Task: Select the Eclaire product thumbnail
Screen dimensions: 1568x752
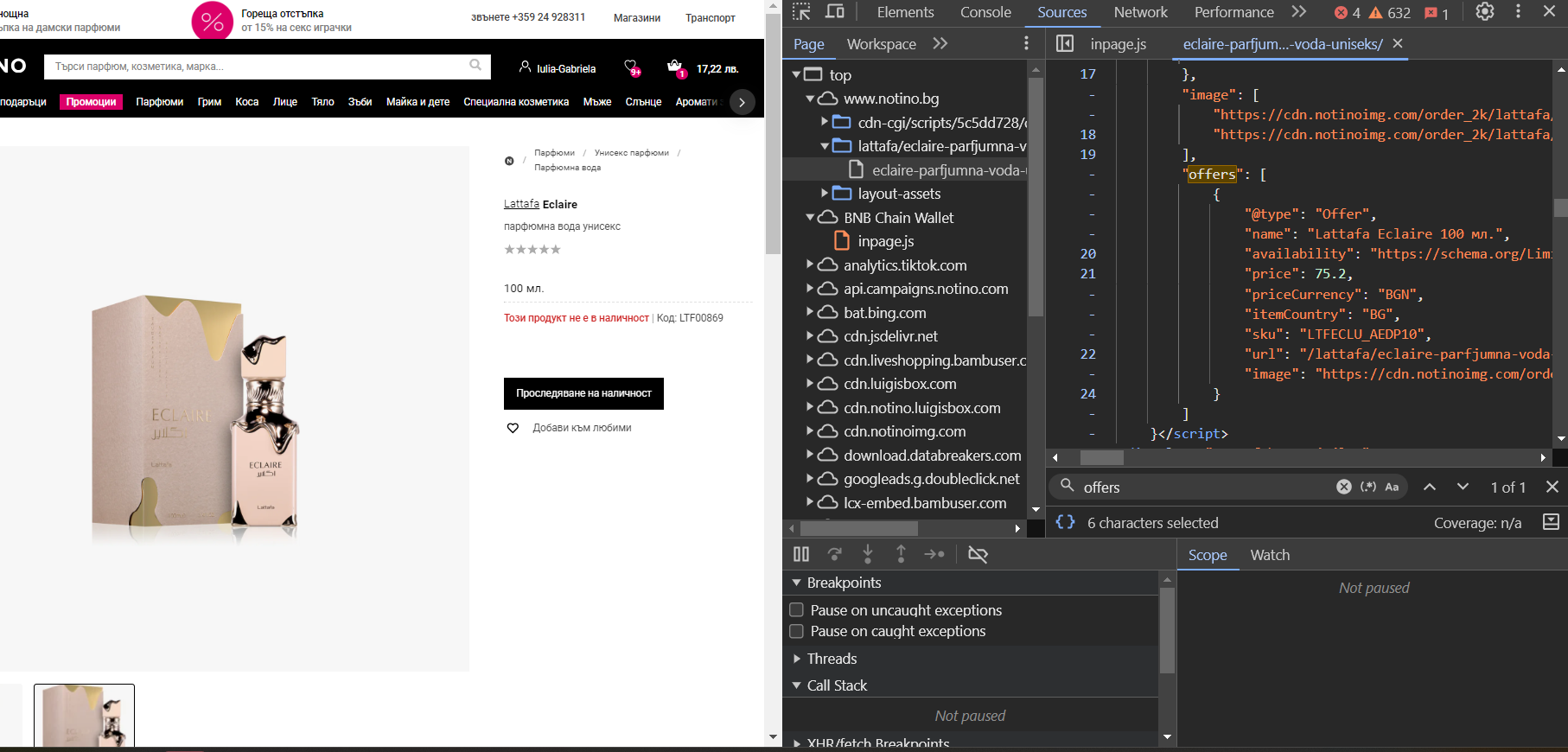Action: [x=84, y=716]
